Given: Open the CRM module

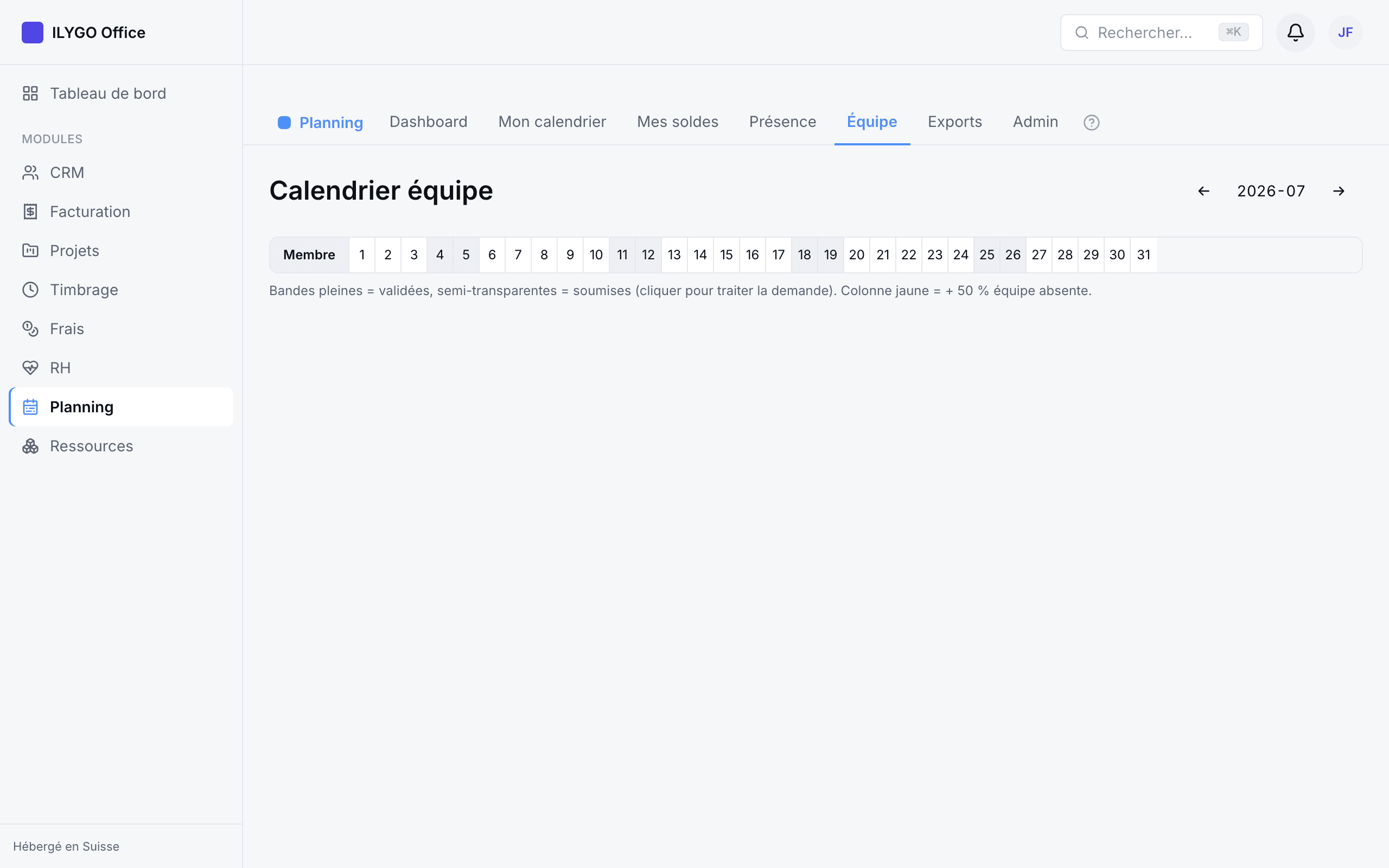Looking at the screenshot, I should pos(121,172).
